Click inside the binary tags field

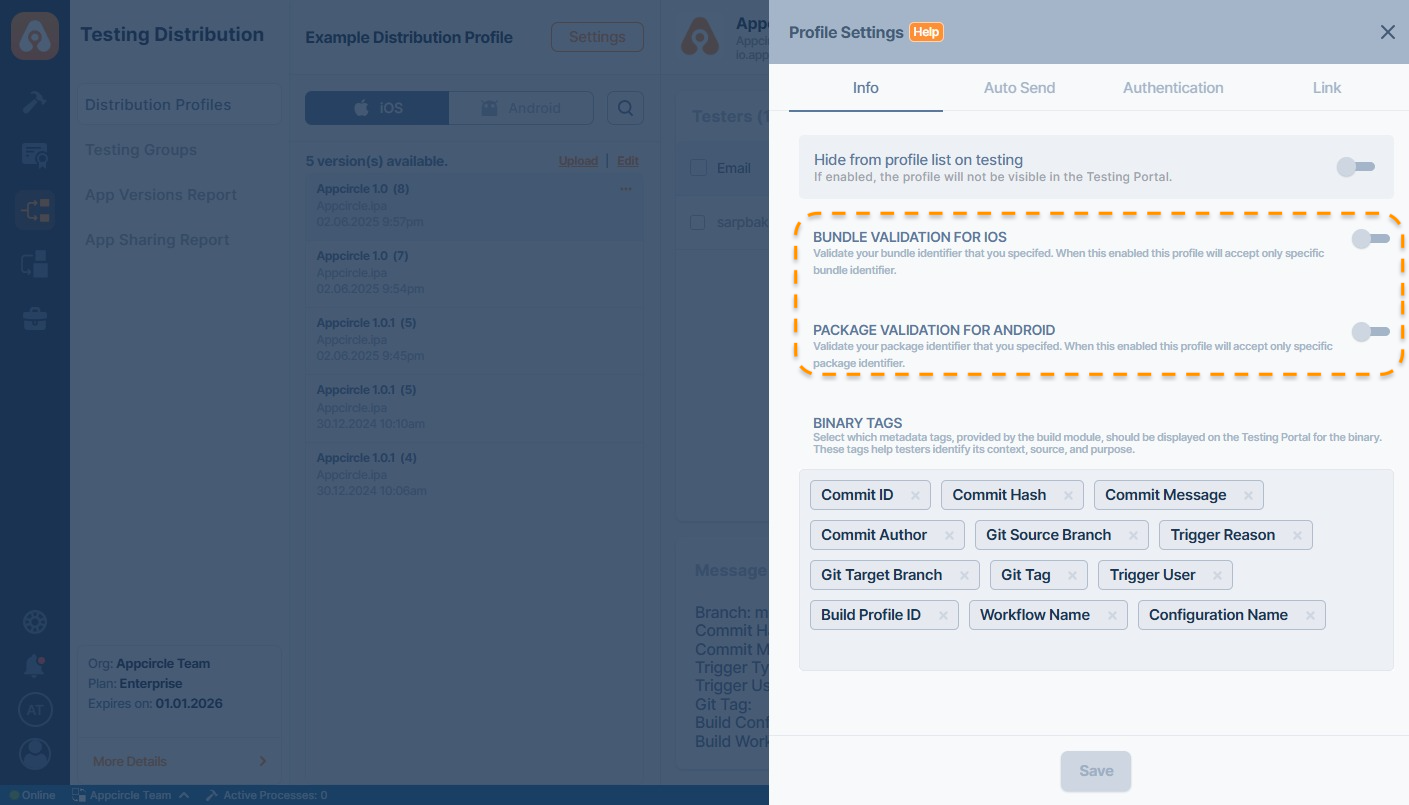tap(1095, 650)
